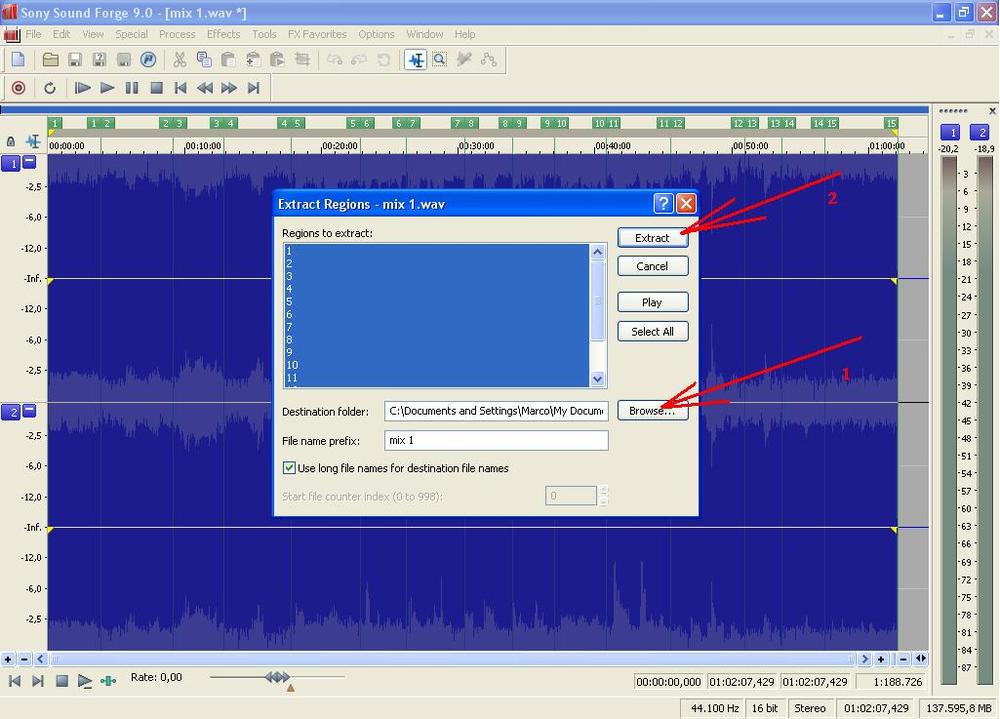This screenshot has height=719, width=1000.
Task: Click the horizontal scrollbar right arrow
Action: point(865,659)
